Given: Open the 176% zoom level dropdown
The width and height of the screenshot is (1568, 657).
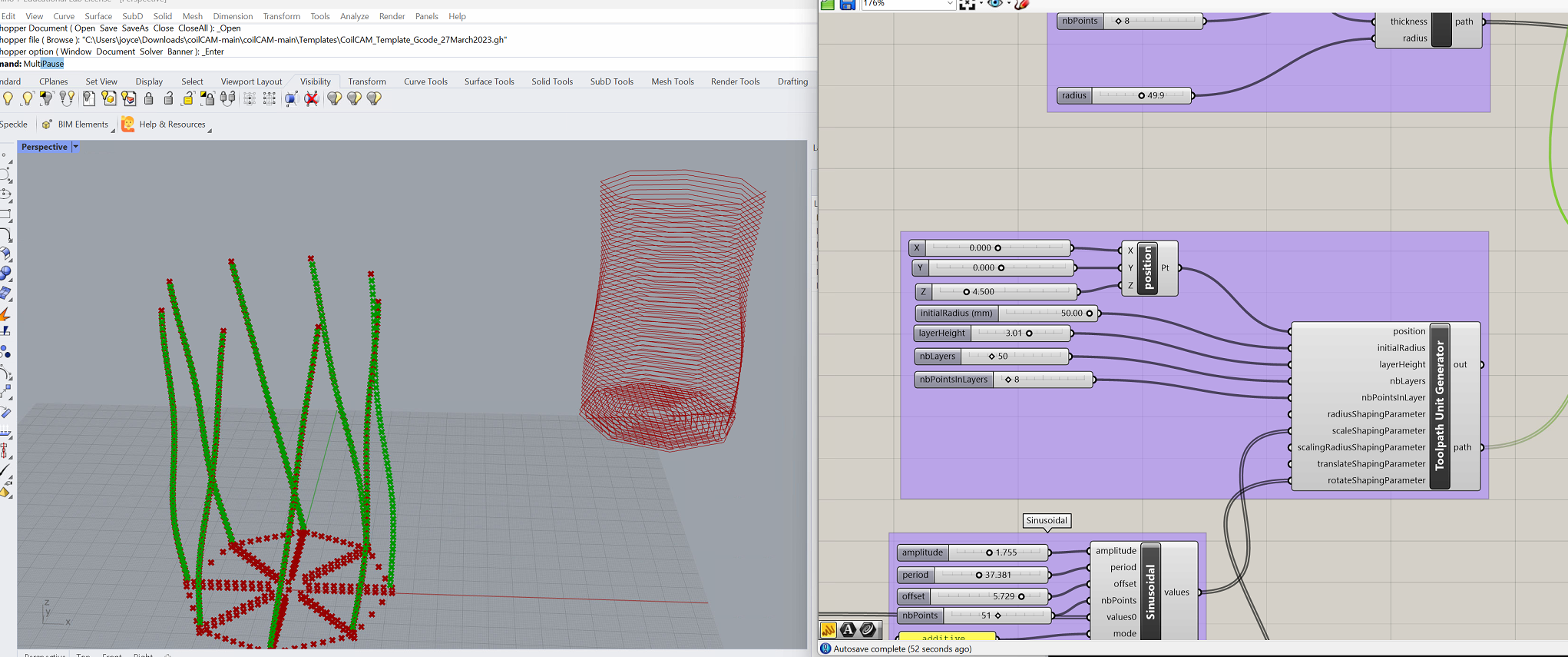Looking at the screenshot, I should point(949,5).
